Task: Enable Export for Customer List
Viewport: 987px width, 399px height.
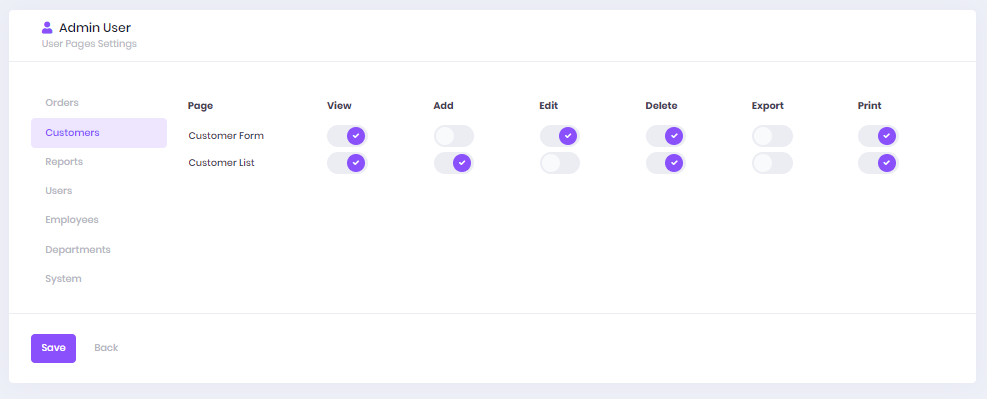Action: tap(772, 163)
